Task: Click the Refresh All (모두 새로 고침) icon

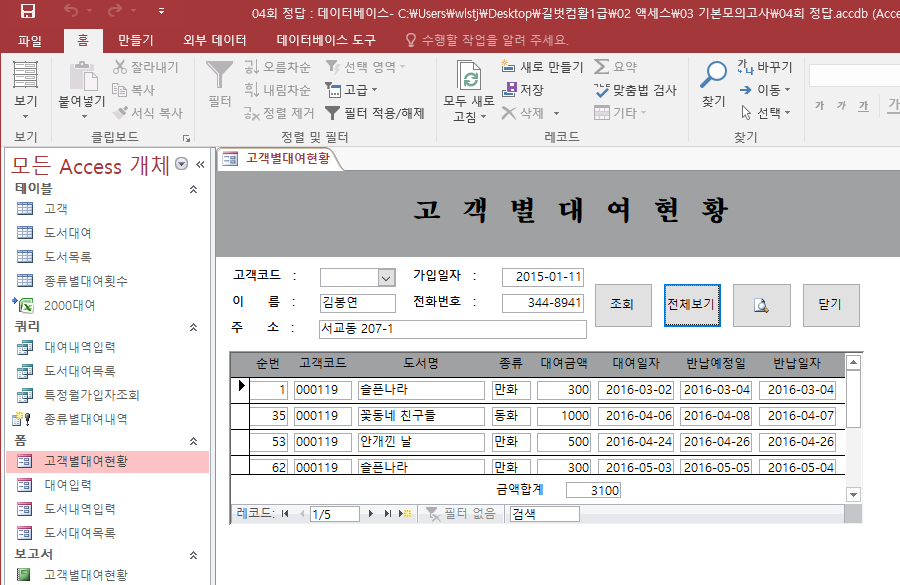Action: pyautogui.click(x=469, y=76)
